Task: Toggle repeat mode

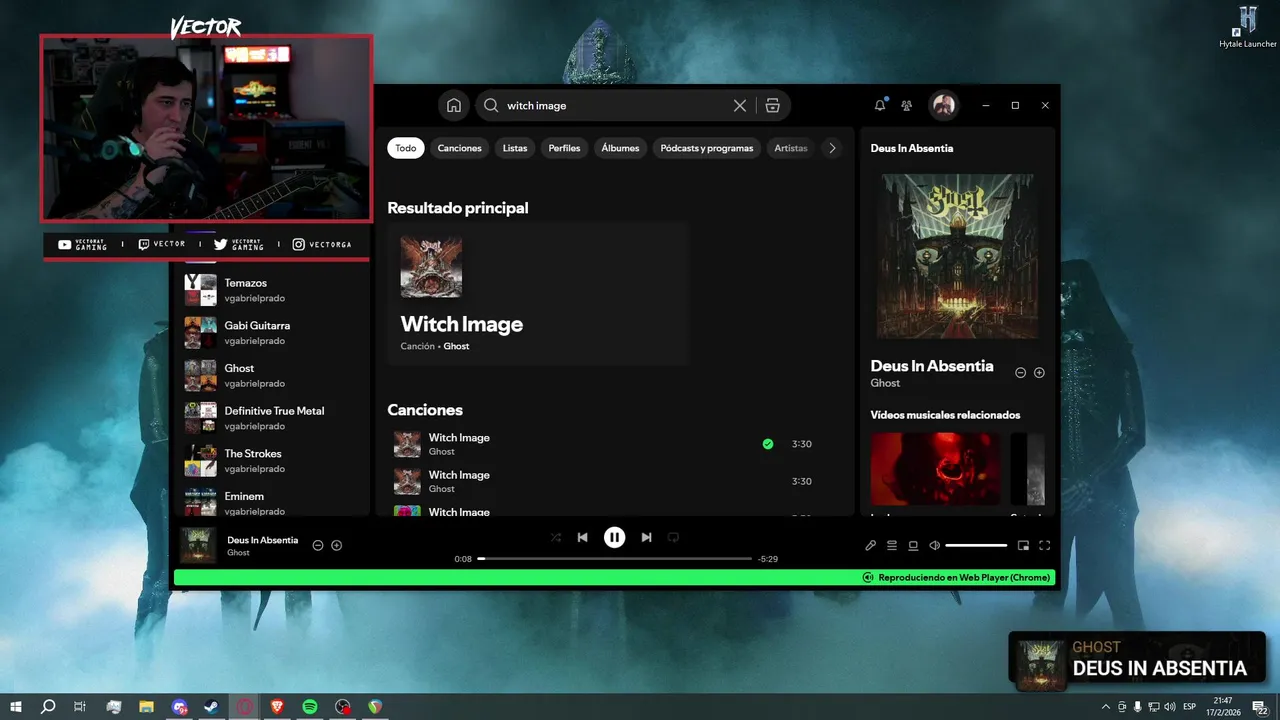Action: 673,537
